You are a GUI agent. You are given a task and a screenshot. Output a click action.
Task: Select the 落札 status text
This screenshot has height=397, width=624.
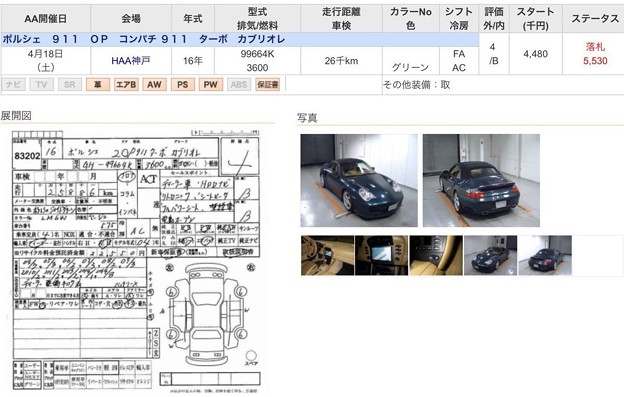click(595, 47)
